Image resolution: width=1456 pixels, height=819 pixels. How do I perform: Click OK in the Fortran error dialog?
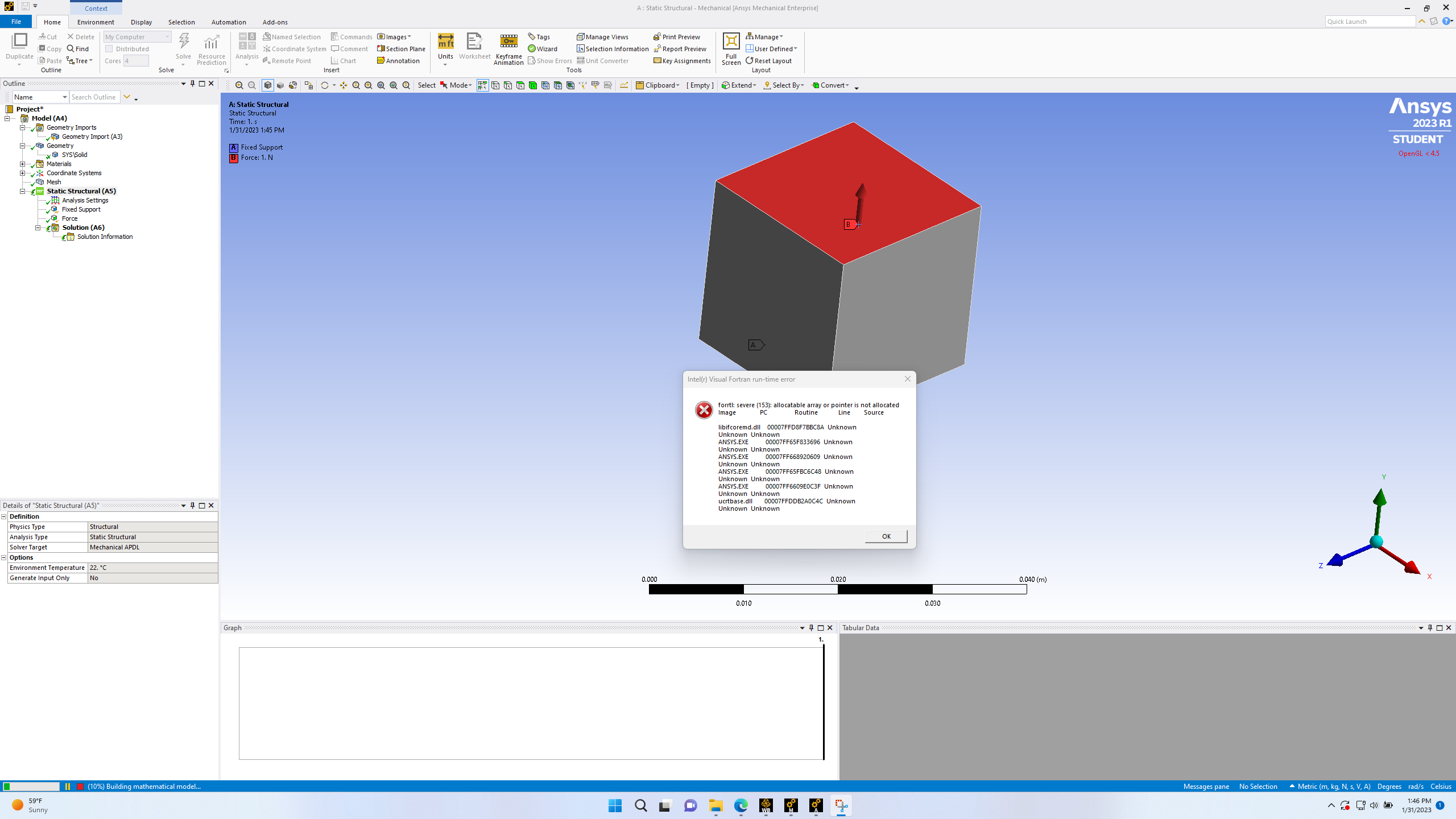coord(886,536)
